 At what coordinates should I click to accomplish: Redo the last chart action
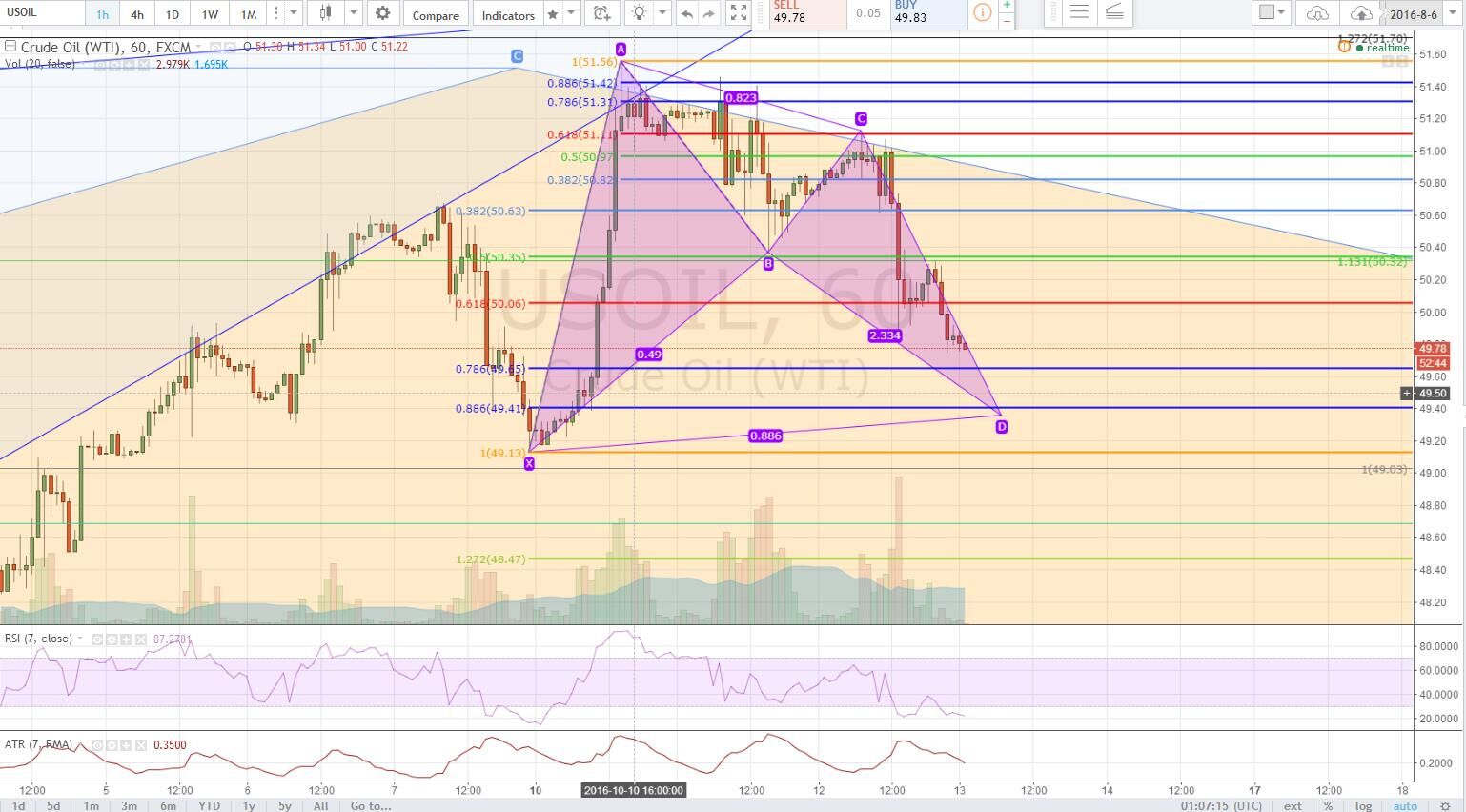(708, 14)
